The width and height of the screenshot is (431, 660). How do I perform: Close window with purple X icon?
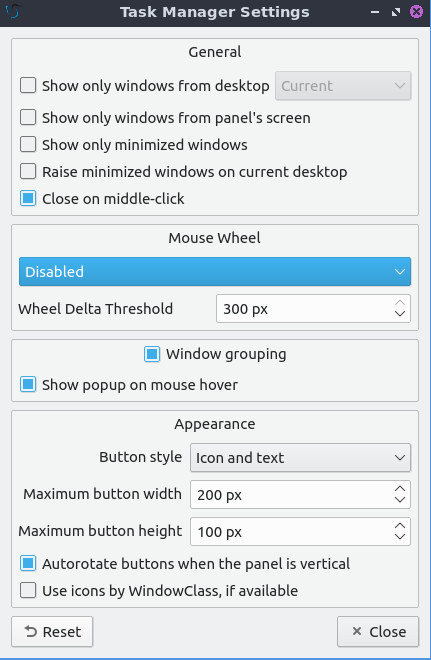pyautogui.click(x=416, y=11)
